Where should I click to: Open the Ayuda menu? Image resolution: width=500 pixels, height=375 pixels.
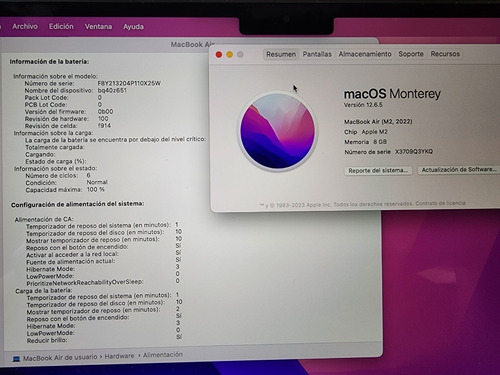[x=133, y=27]
